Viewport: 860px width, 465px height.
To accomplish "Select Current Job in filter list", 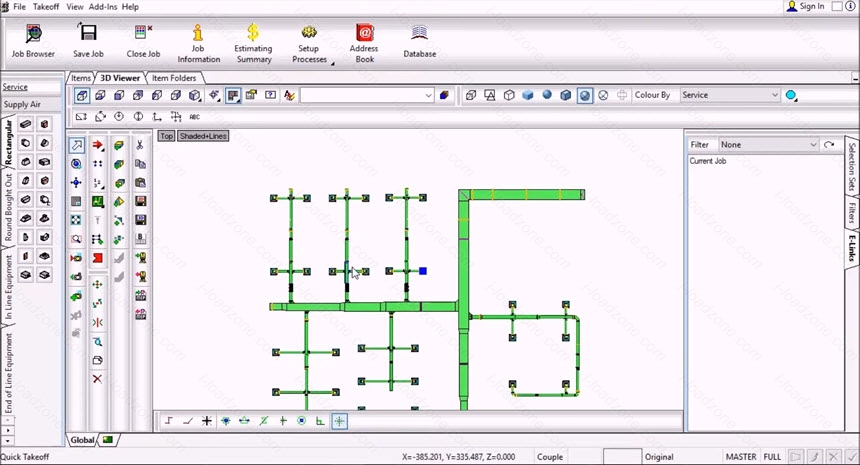I will click(x=708, y=161).
